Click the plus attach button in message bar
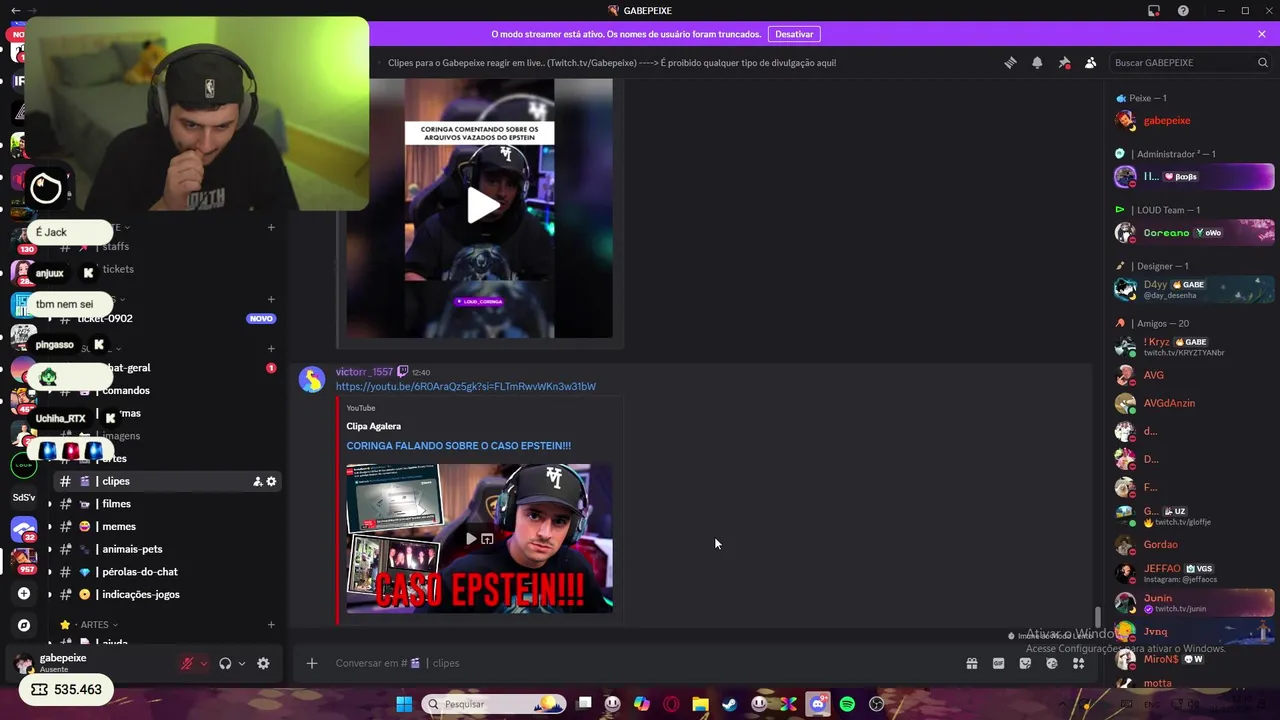 click(312, 663)
